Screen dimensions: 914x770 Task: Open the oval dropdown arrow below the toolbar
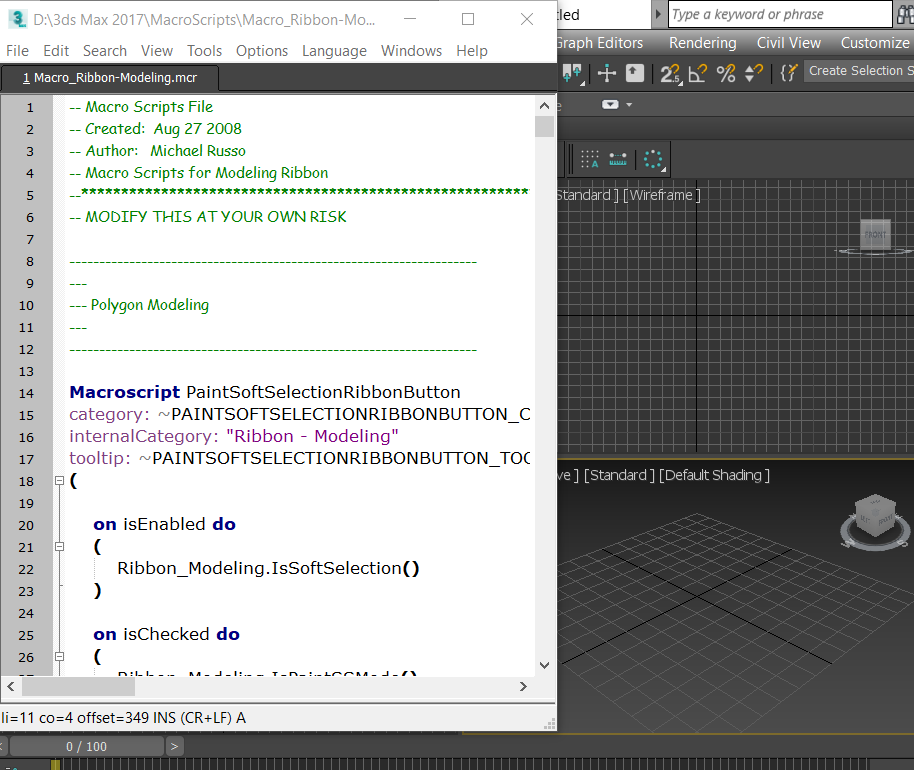609,104
